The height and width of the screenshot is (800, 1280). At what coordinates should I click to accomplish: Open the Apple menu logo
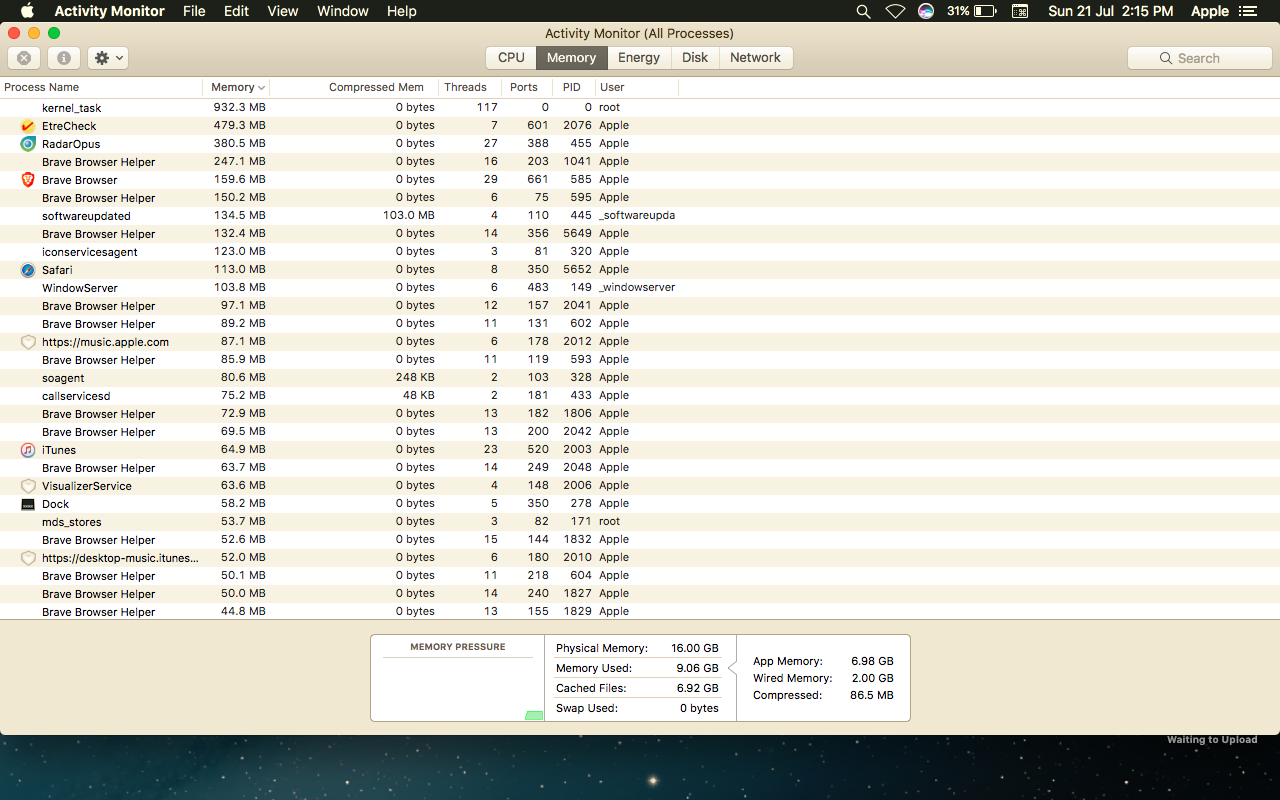[x=27, y=11]
